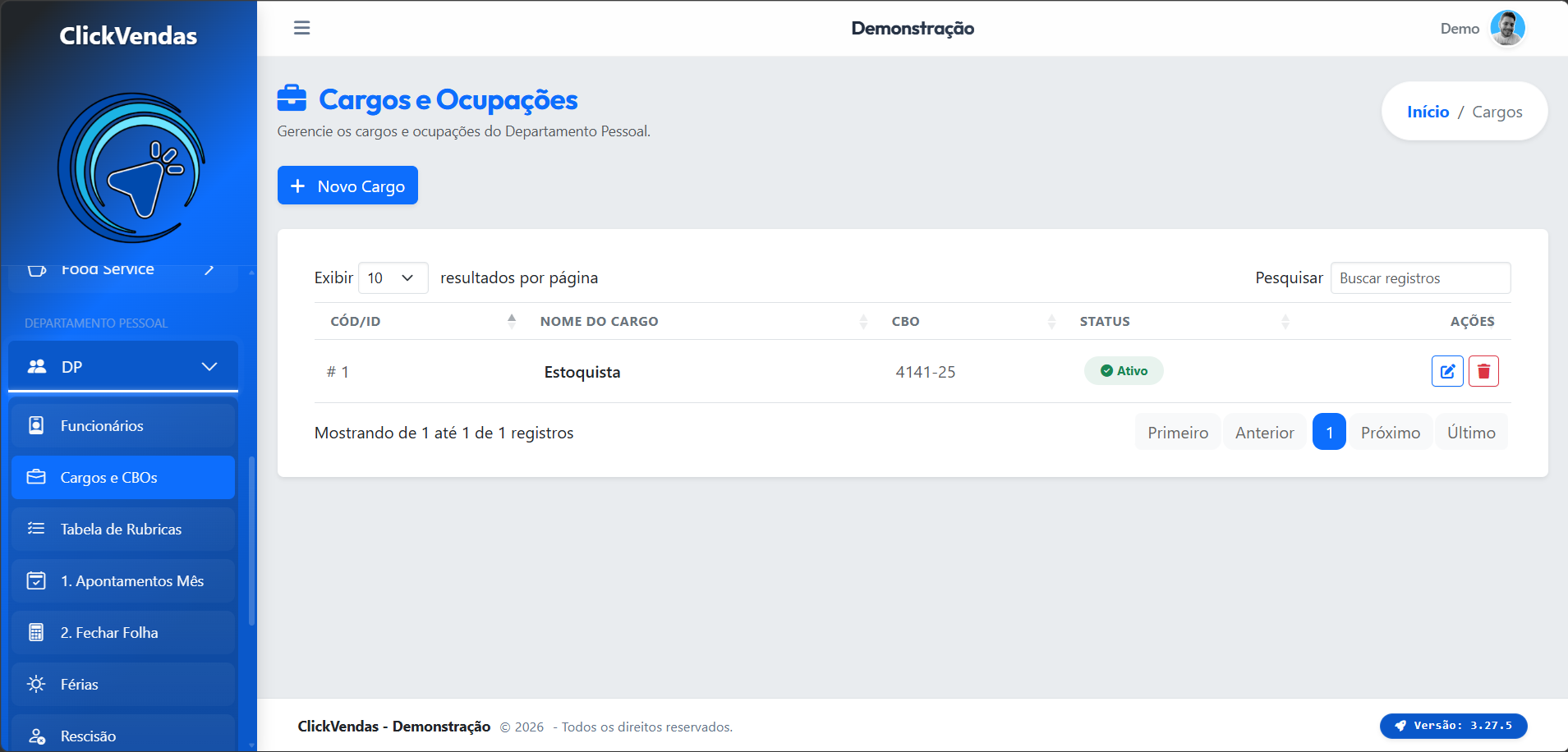
Task: Click the Férias sun icon
Action: click(x=36, y=684)
